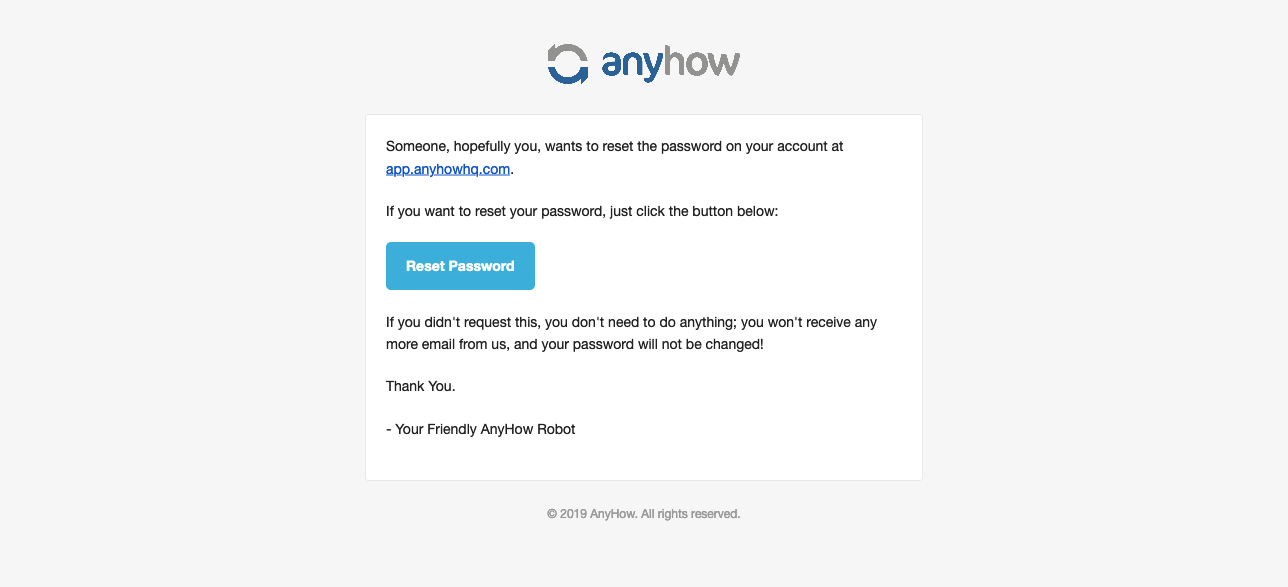Open the app.anyhowhq.com link
This screenshot has height=587, width=1288.
tap(448, 169)
